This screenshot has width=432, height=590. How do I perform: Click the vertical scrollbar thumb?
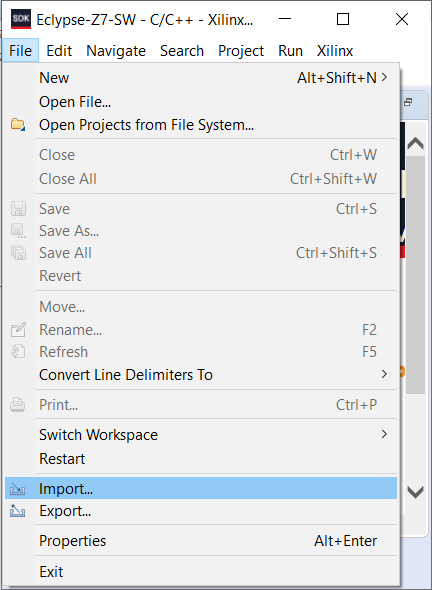point(415,275)
